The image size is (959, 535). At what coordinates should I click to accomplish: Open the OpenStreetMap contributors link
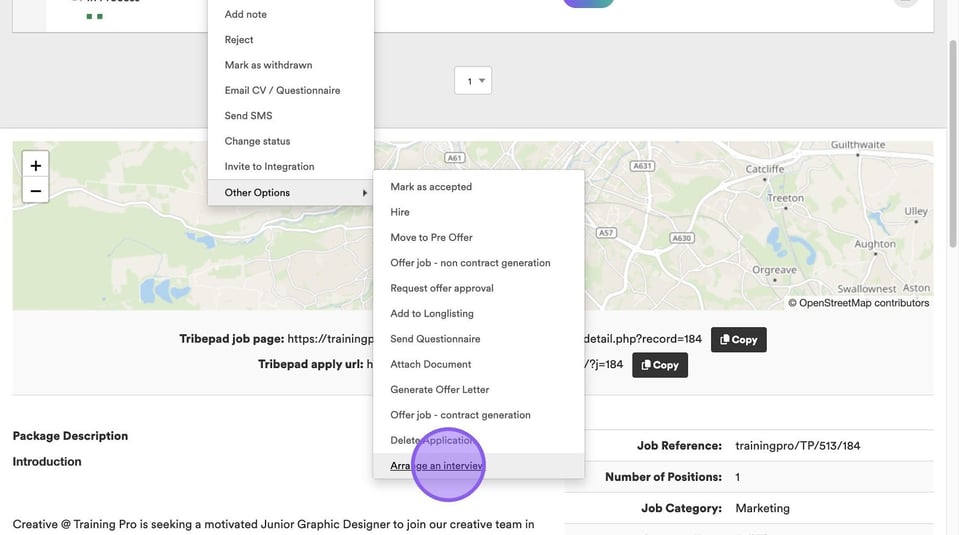tap(864, 303)
